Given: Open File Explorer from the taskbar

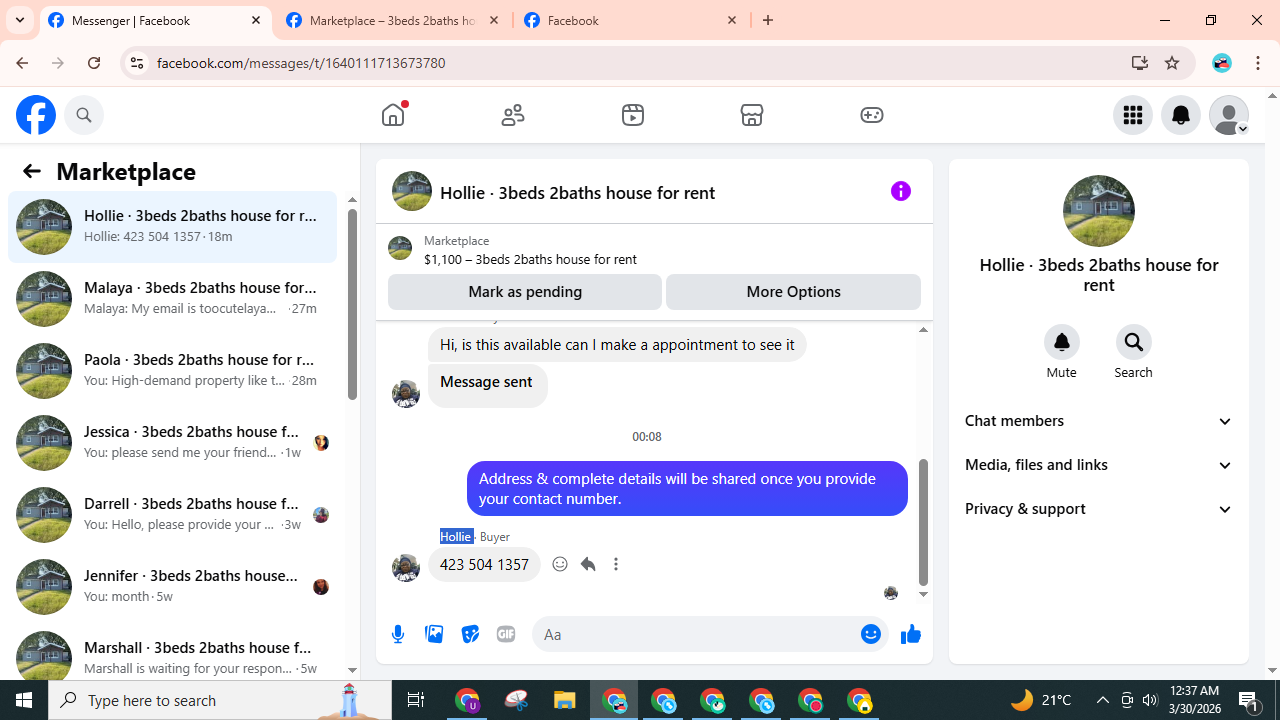Looking at the screenshot, I should [565, 700].
